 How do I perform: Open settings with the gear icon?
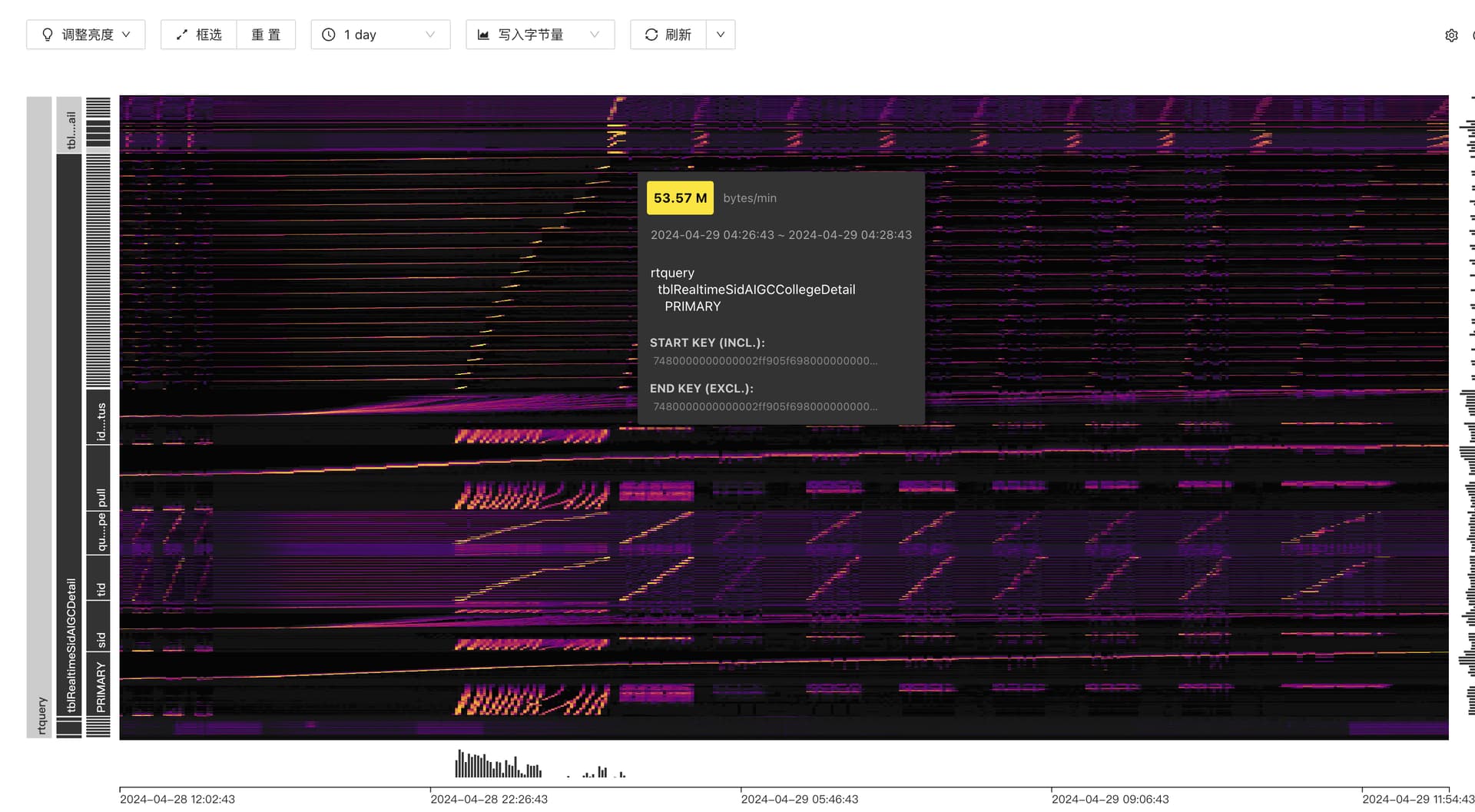point(1451,35)
